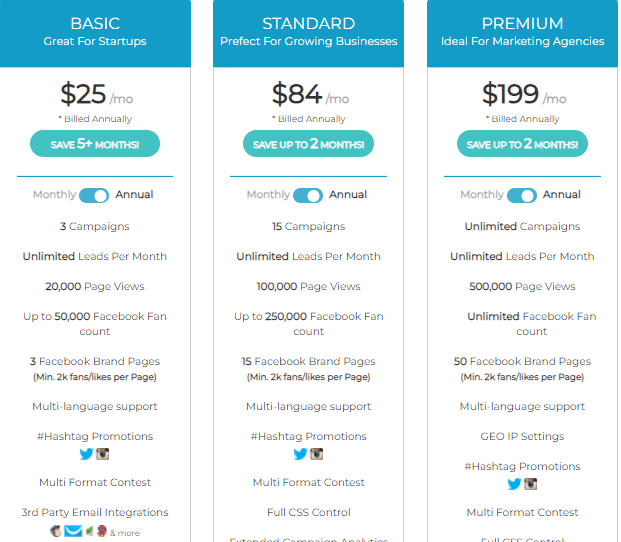Toggle Monthly/Annual billing switch in the Standard plan
Screen dimensions: 621x542
(x=308, y=196)
